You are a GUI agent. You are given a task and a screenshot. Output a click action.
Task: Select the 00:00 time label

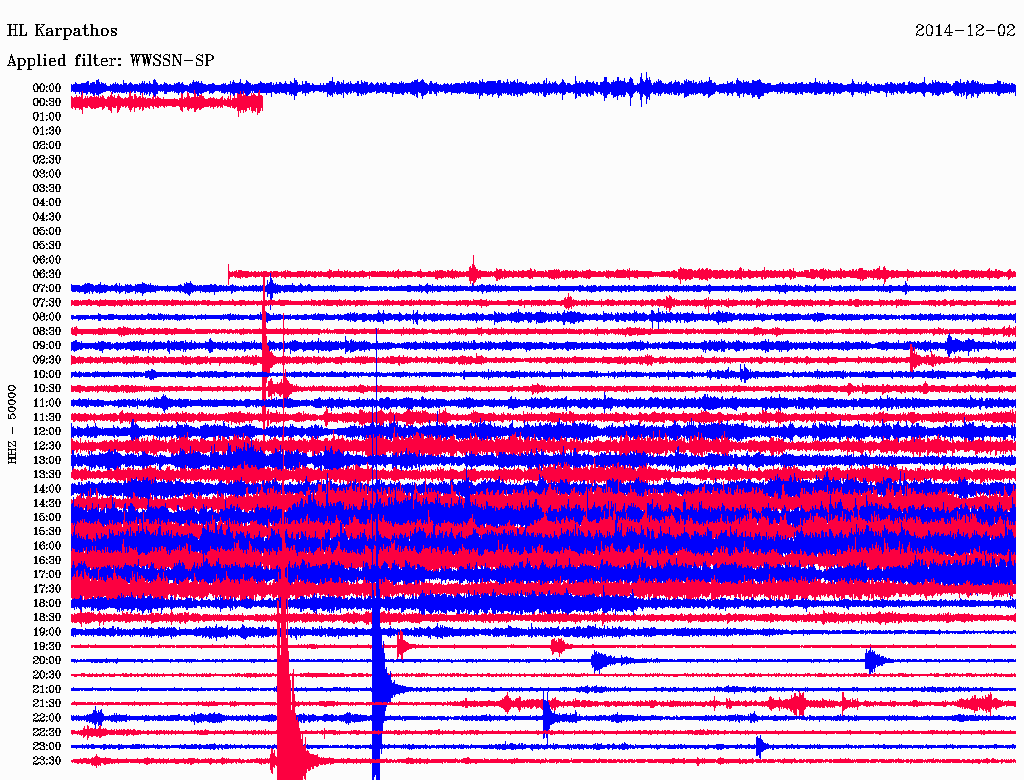(x=47, y=88)
